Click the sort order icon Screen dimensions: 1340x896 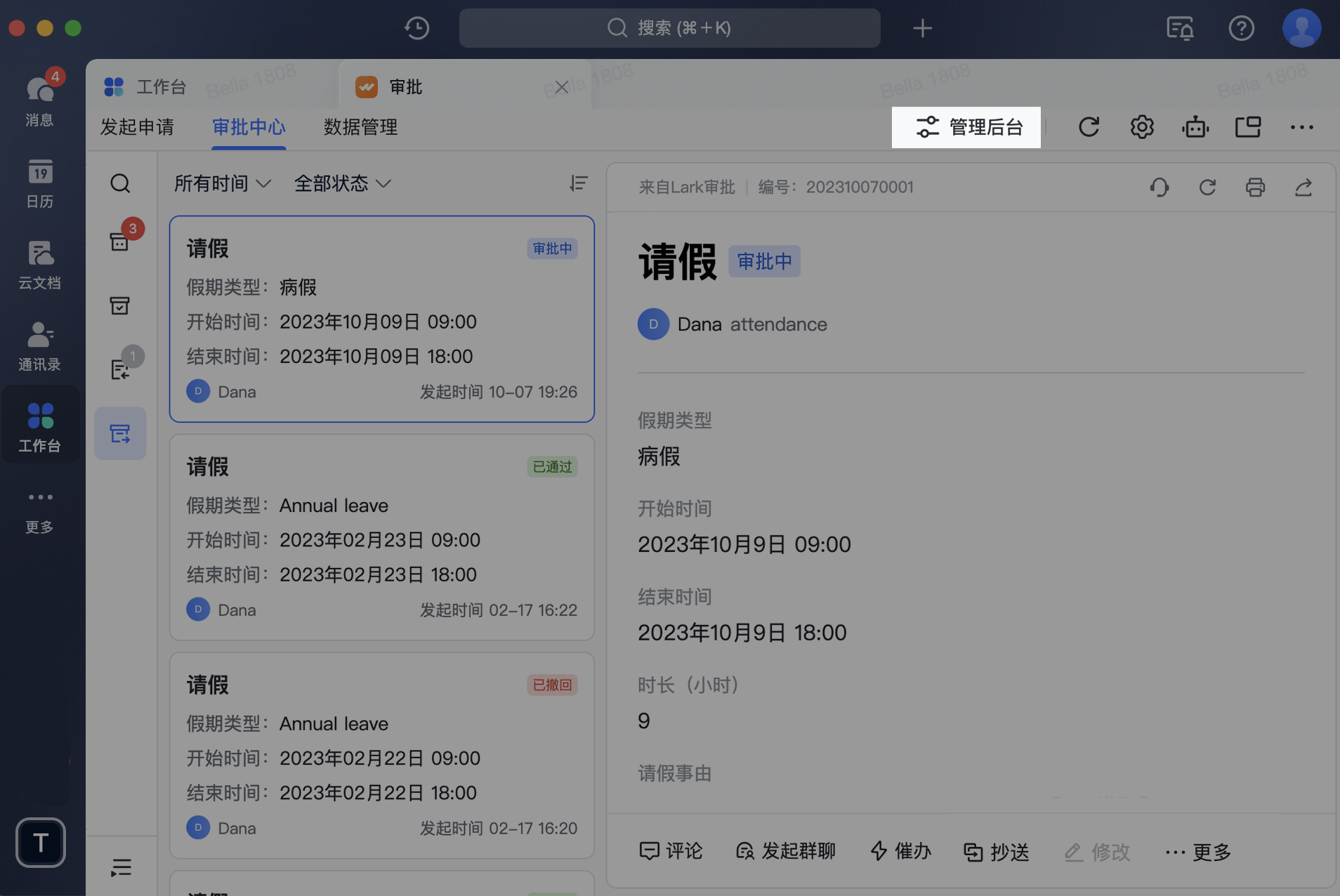point(578,183)
